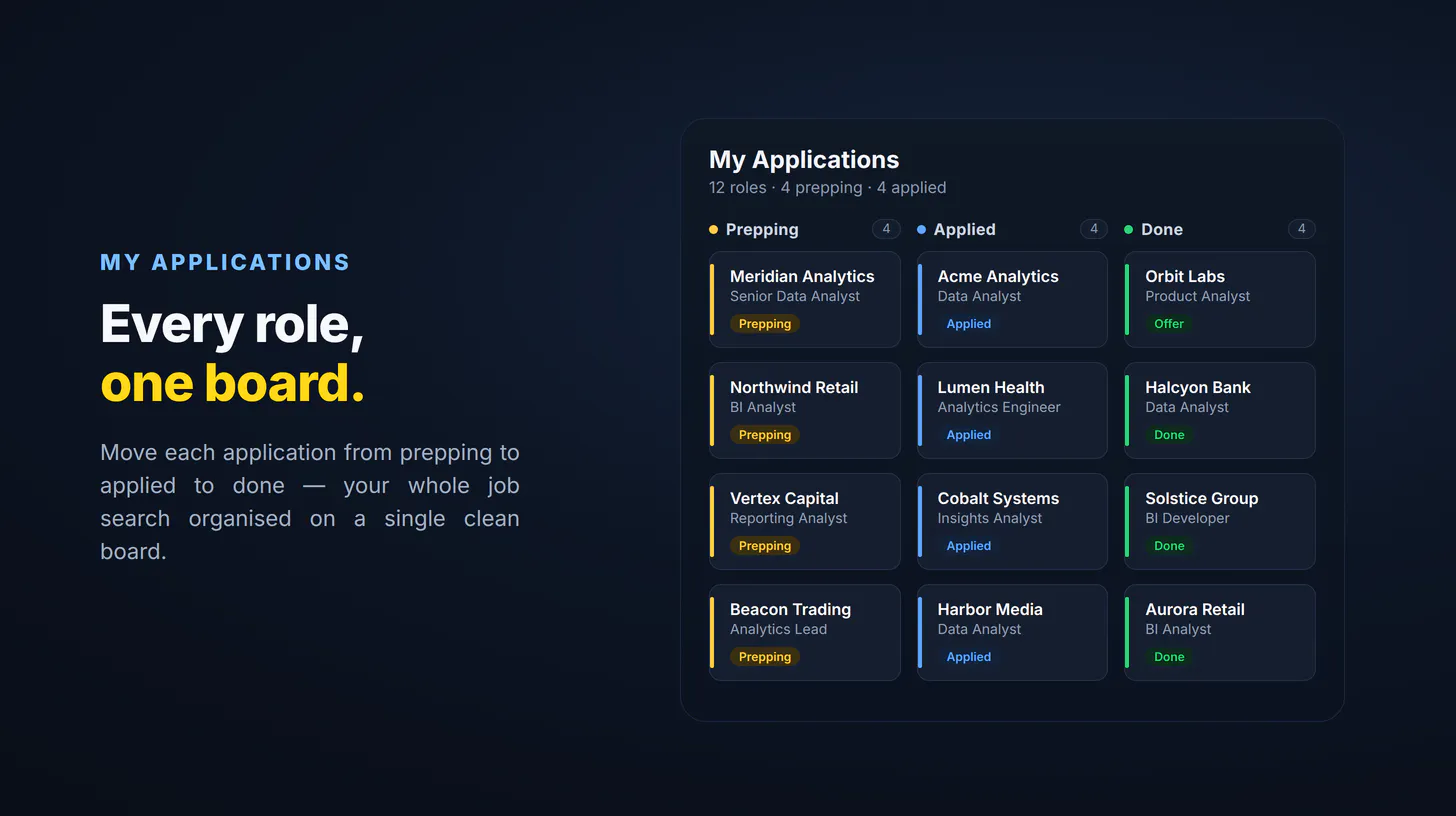The width and height of the screenshot is (1456, 816).
Task: Click the blue "MY APPLICATIONS" eyebrow label
Action: [x=225, y=263]
